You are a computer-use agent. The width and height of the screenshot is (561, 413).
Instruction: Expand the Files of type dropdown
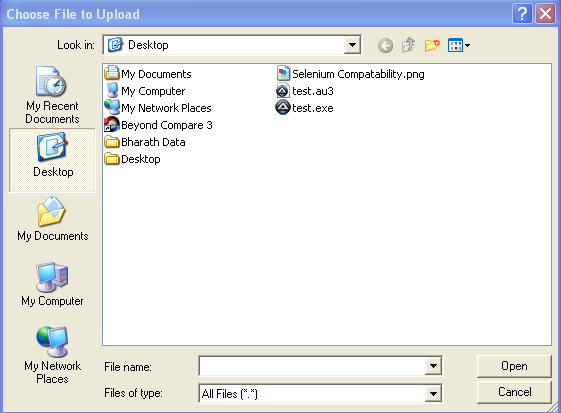433,394
